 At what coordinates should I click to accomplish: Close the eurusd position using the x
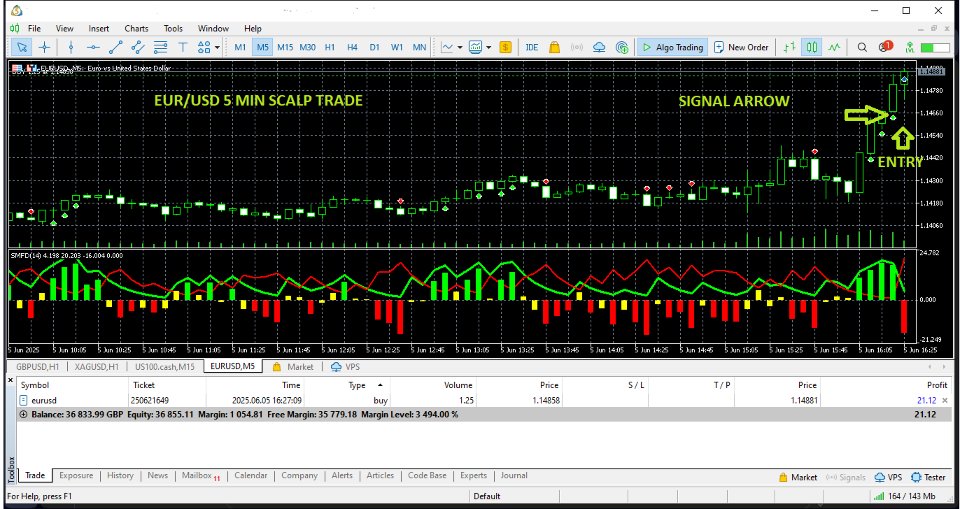click(945, 400)
